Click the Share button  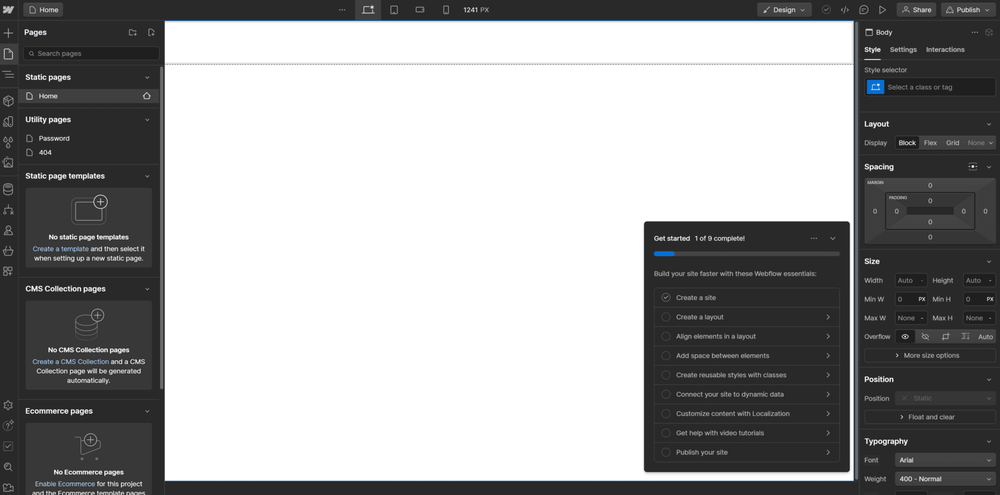point(916,10)
